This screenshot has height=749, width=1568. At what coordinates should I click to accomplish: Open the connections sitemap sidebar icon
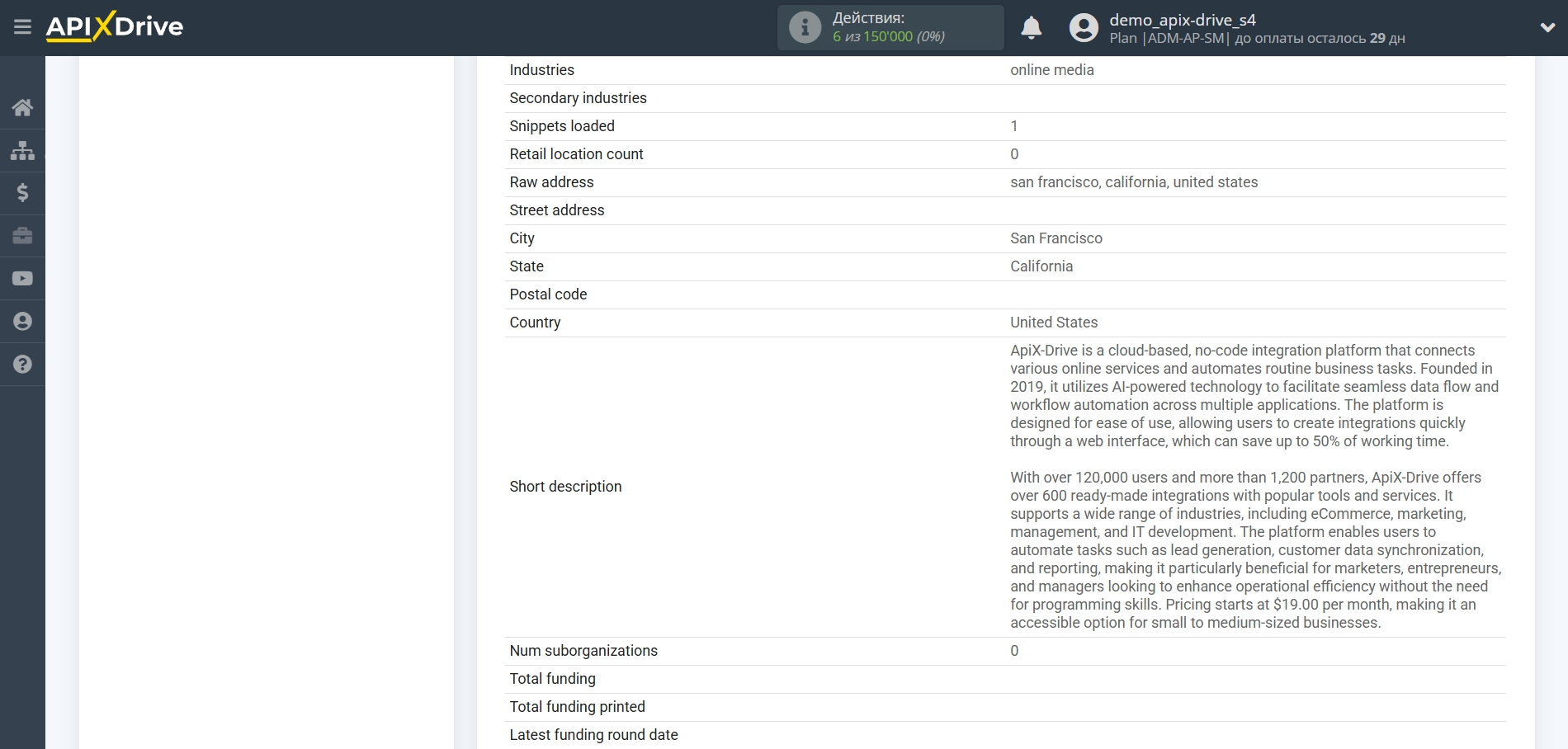(x=22, y=150)
